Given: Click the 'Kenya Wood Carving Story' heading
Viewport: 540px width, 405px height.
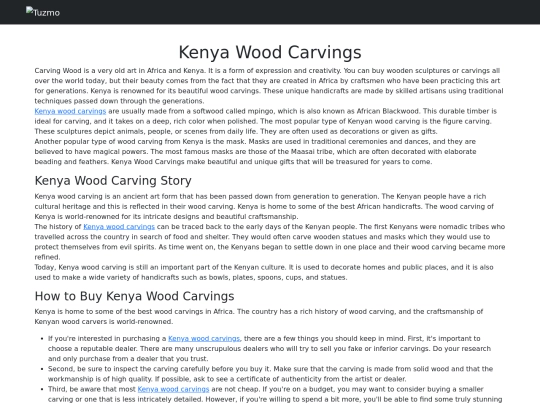Looking at the screenshot, I should point(113,180).
